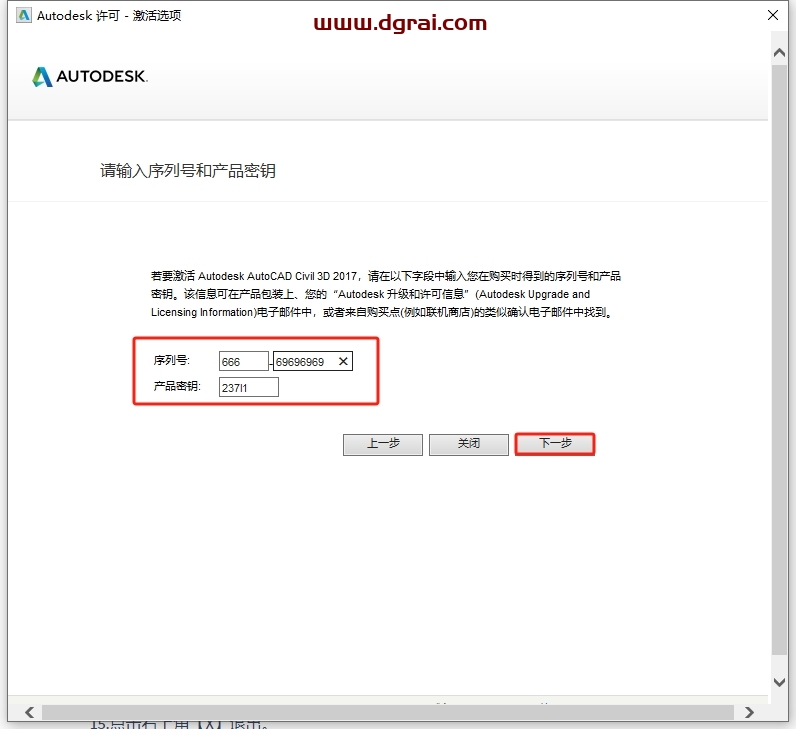
Task: Click the heading 请输入序列号和产品密钥
Action: [x=188, y=171]
